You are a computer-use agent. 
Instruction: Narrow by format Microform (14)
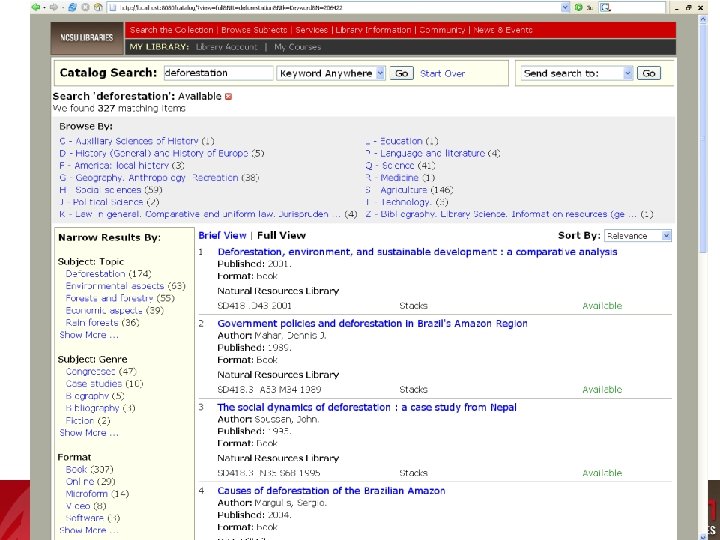click(x=97, y=494)
